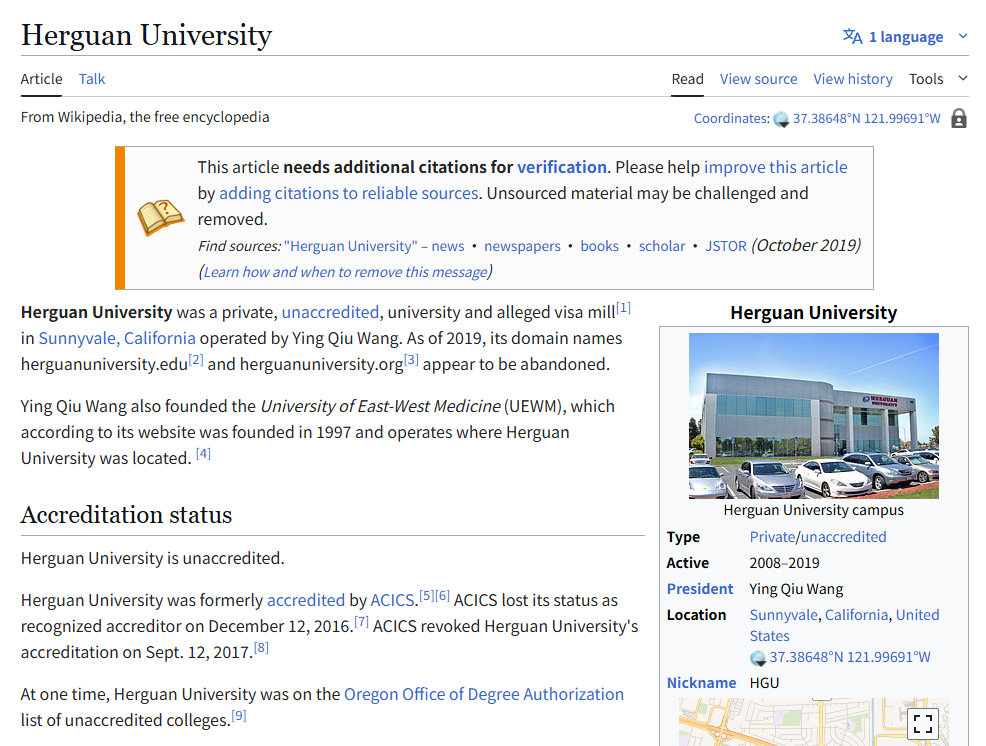Click the padlock protection icon
The height and width of the screenshot is (746, 986).
(x=958, y=118)
